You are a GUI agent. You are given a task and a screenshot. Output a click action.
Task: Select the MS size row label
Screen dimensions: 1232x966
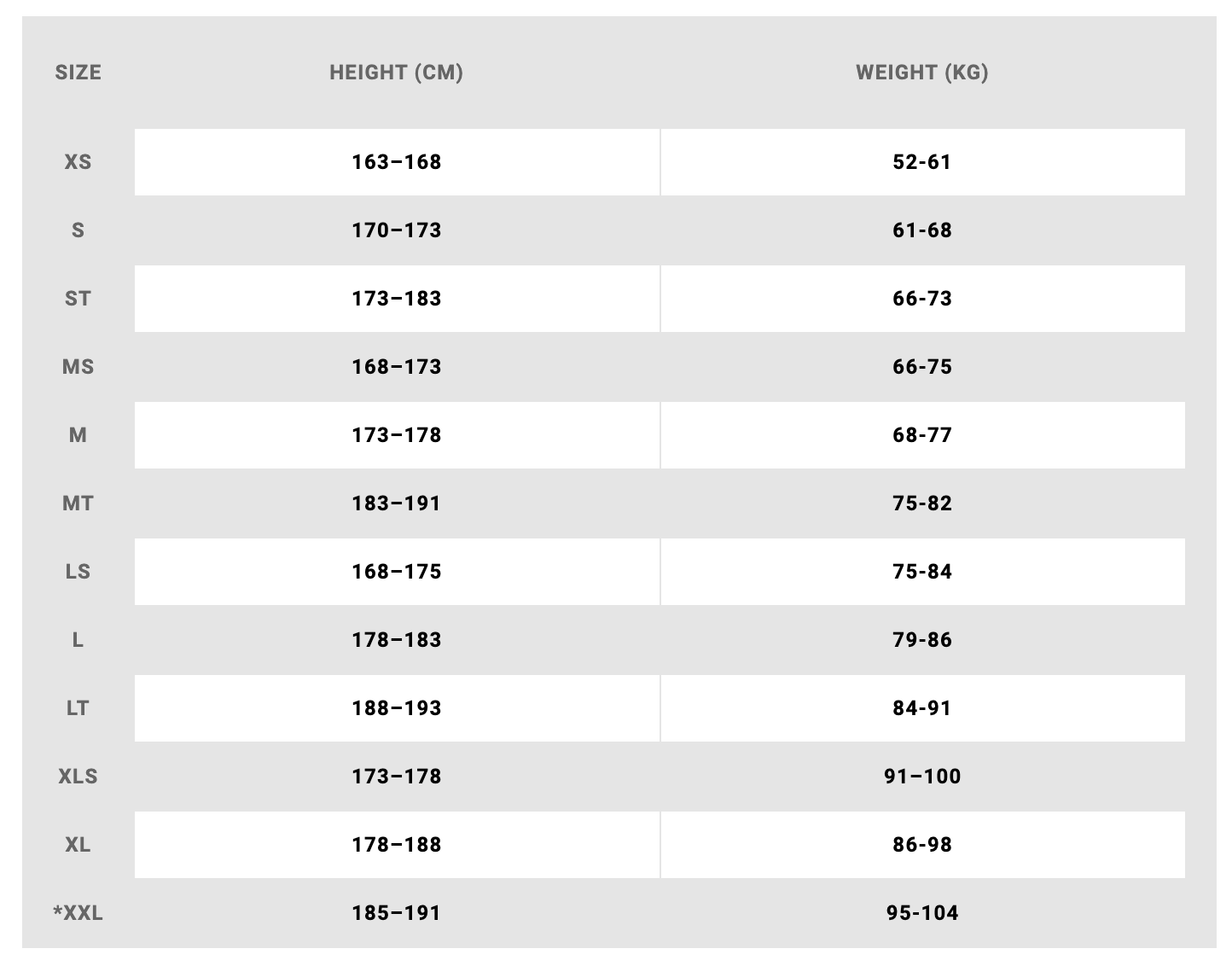78,367
